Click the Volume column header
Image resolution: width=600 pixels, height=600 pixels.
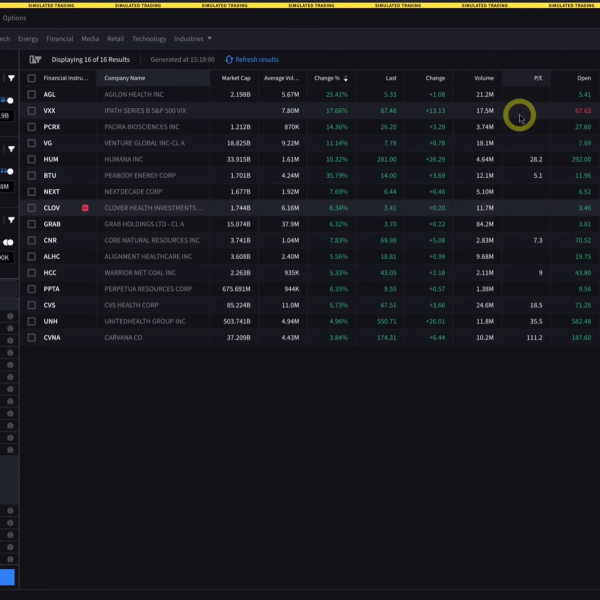484,78
